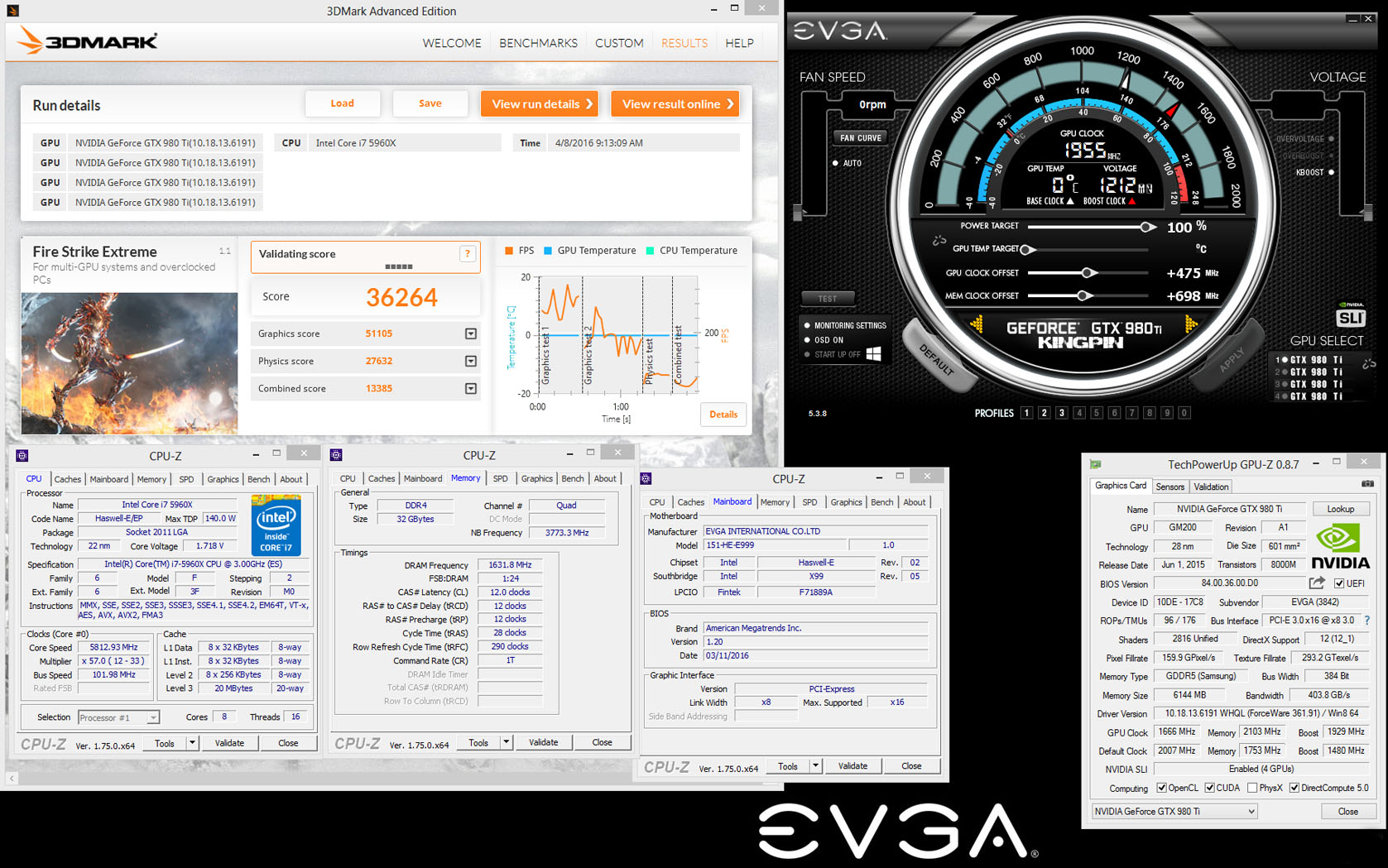This screenshot has width=1388, height=868.
Task: Click the CPU-Z Mainboard window title icon
Action: pos(646,478)
